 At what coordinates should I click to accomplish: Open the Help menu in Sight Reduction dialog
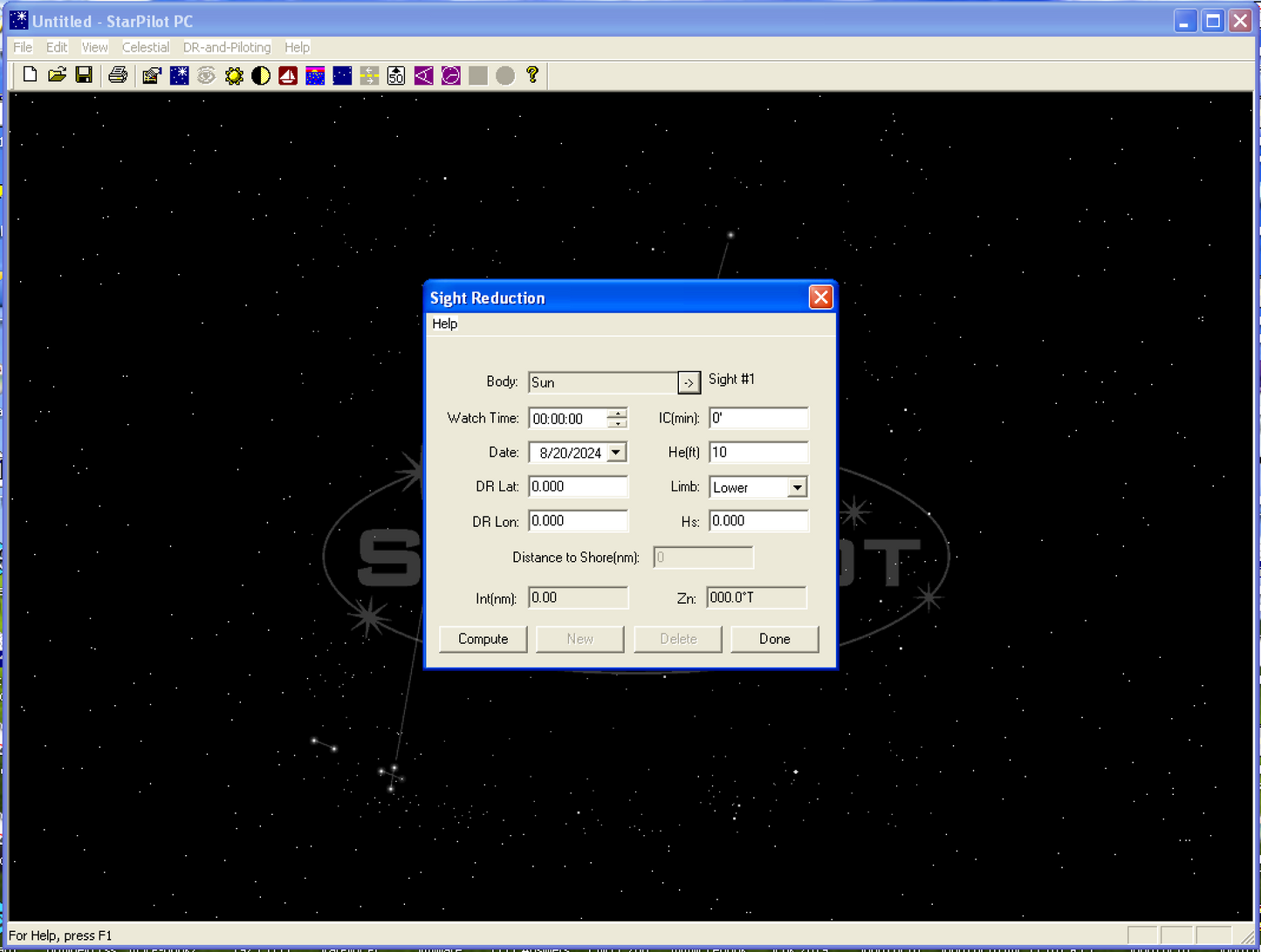click(444, 324)
